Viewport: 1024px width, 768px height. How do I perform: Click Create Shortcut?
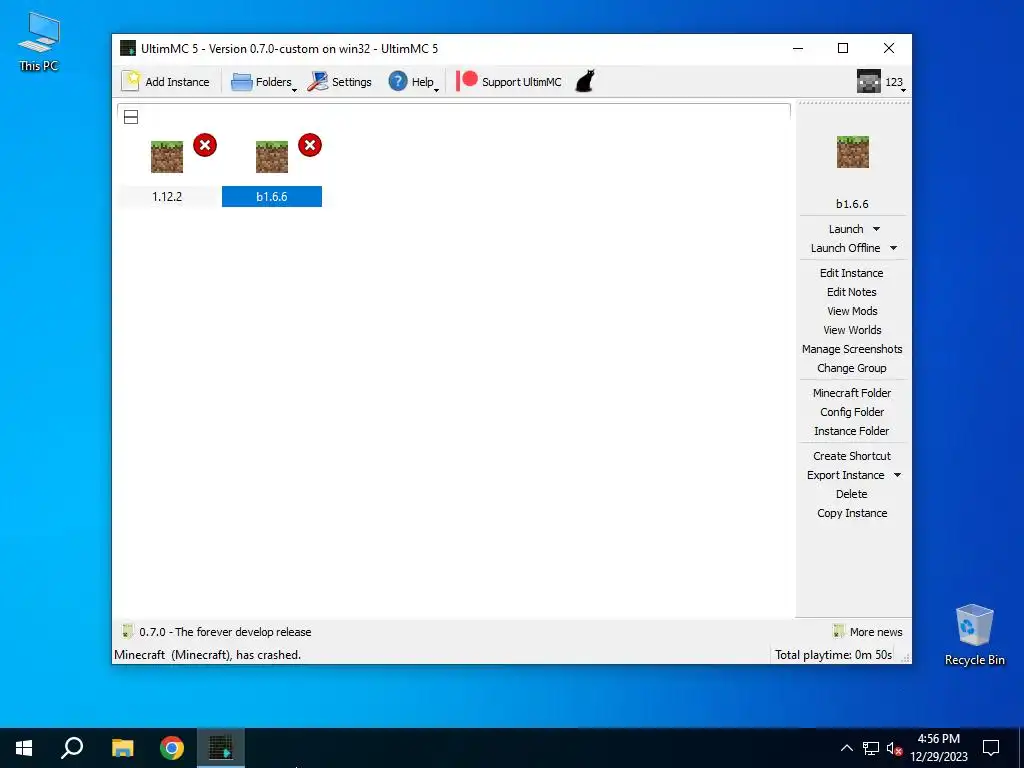pyautogui.click(x=852, y=456)
